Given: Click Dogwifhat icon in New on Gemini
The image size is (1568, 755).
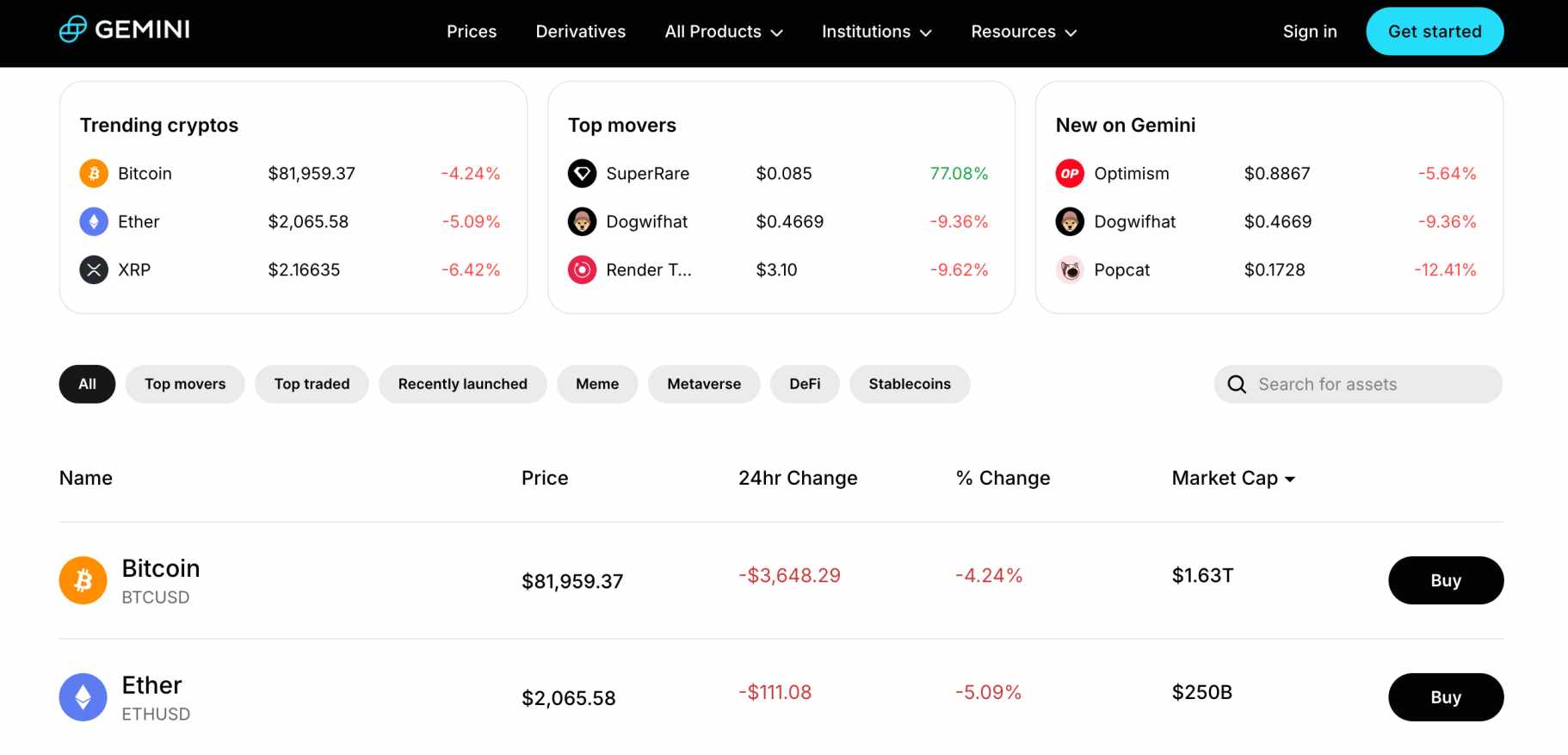Looking at the screenshot, I should [x=1070, y=221].
